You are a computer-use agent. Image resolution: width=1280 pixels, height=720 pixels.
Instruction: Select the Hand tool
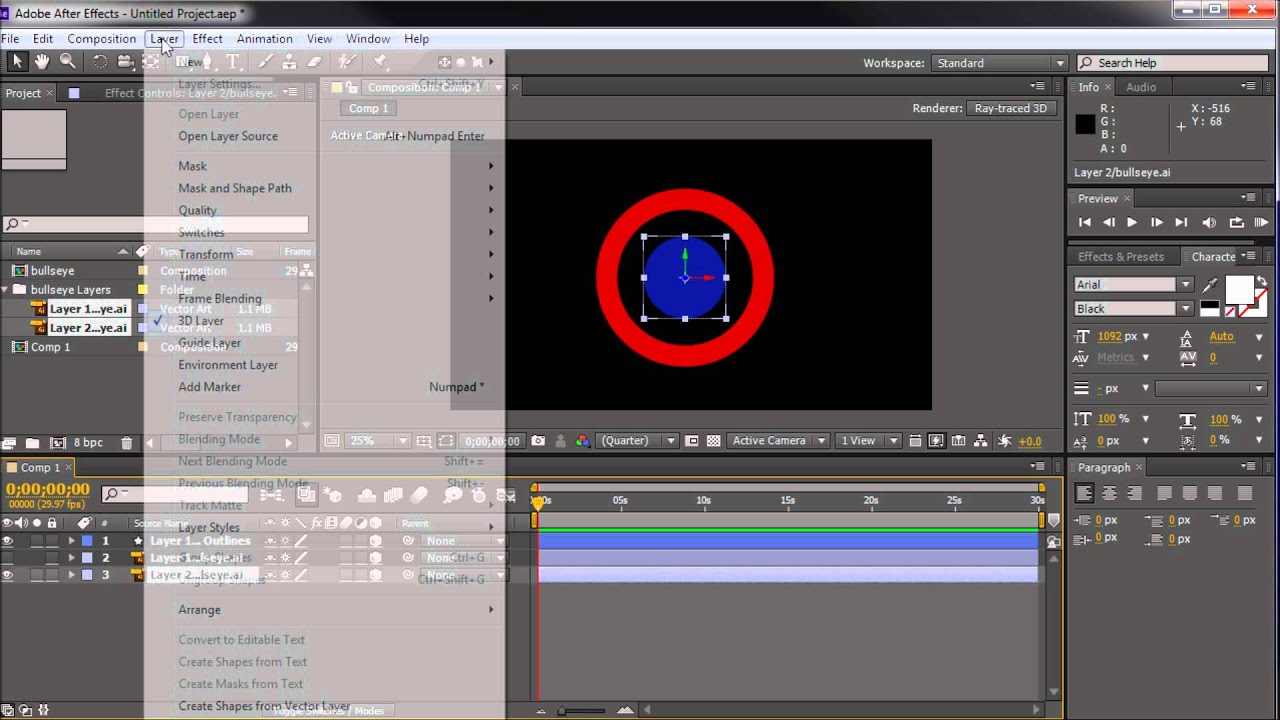[42, 62]
